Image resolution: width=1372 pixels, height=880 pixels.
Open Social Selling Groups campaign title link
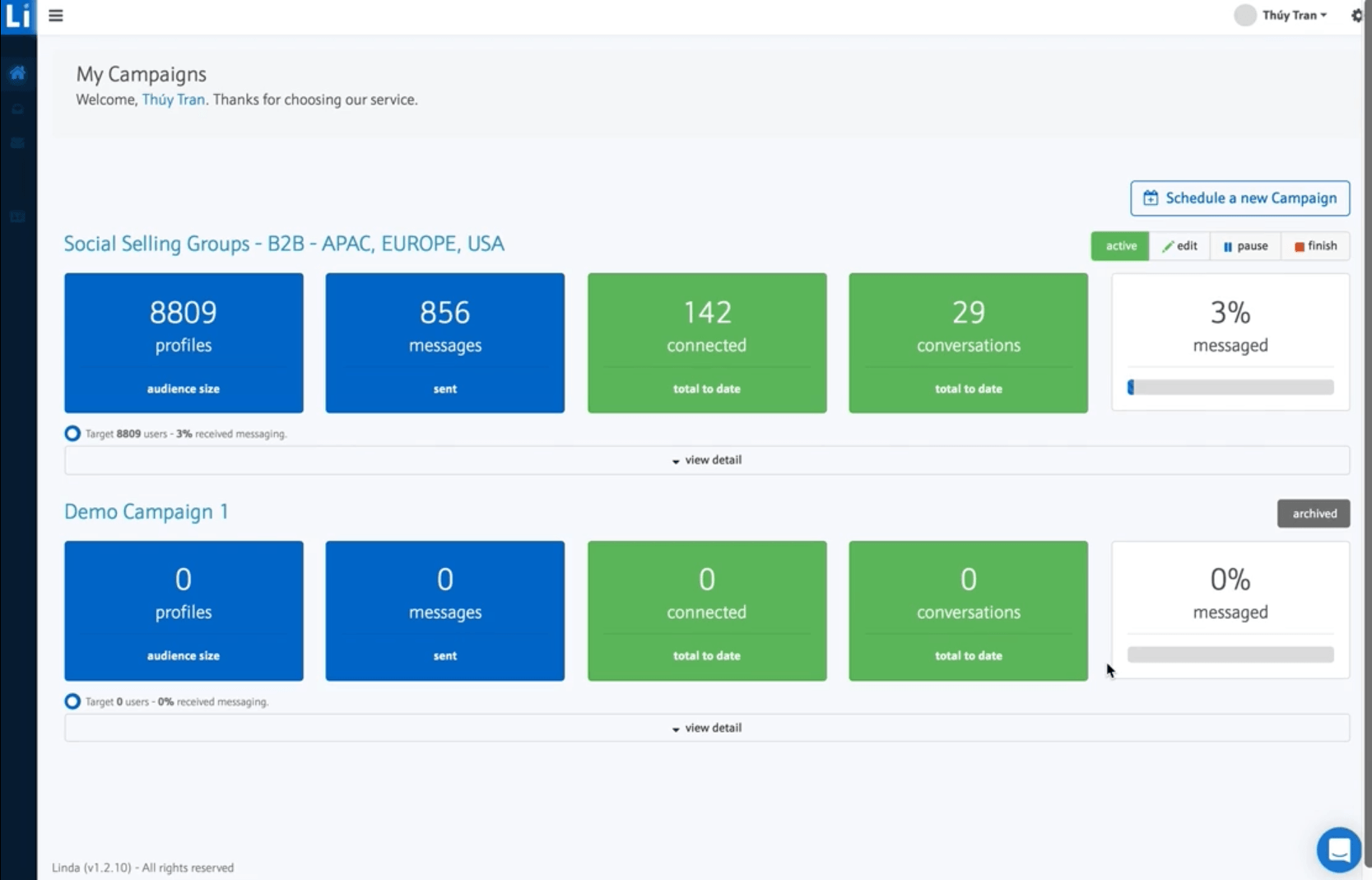[x=284, y=244]
